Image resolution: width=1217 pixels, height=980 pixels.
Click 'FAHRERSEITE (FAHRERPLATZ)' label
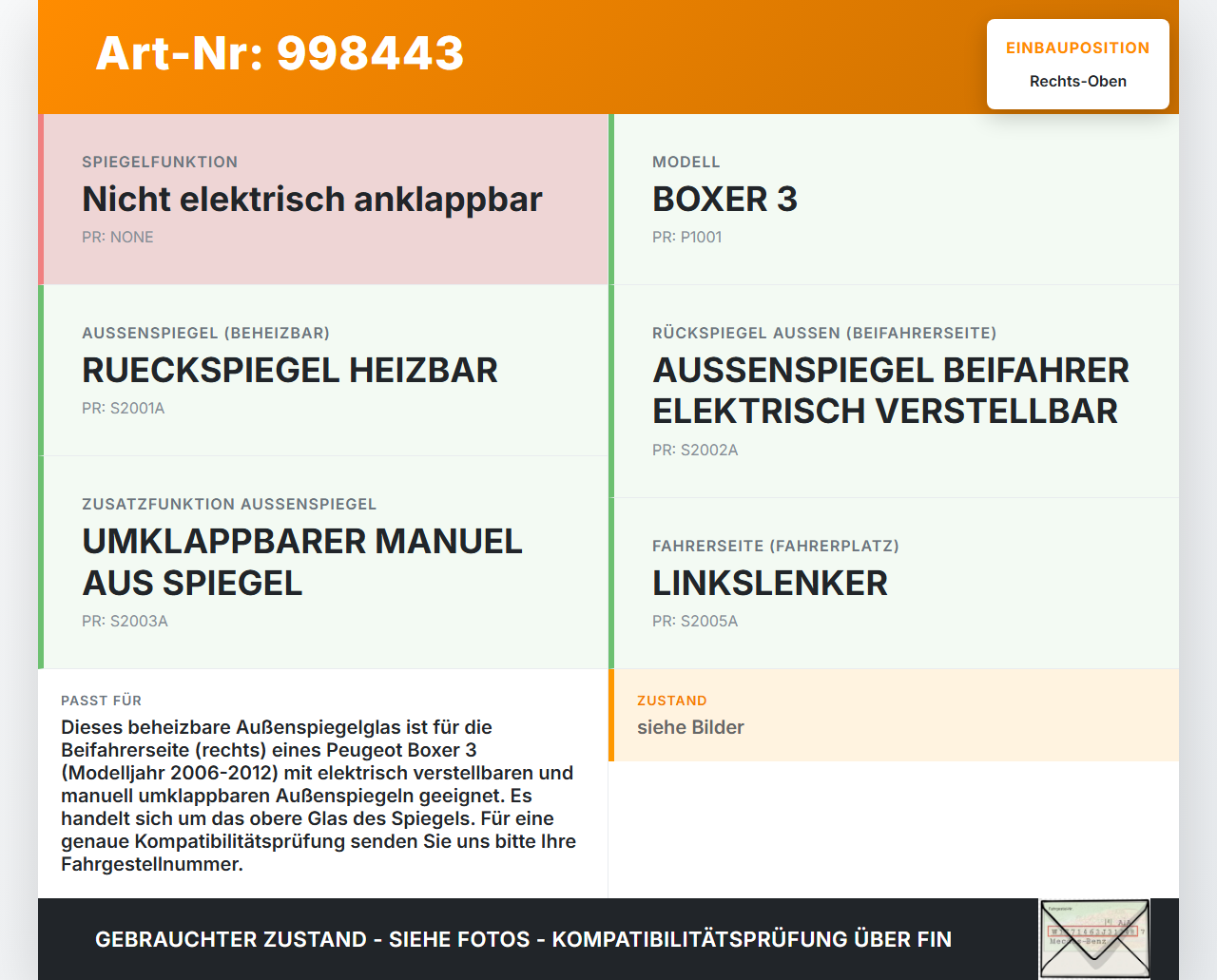point(776,546)
